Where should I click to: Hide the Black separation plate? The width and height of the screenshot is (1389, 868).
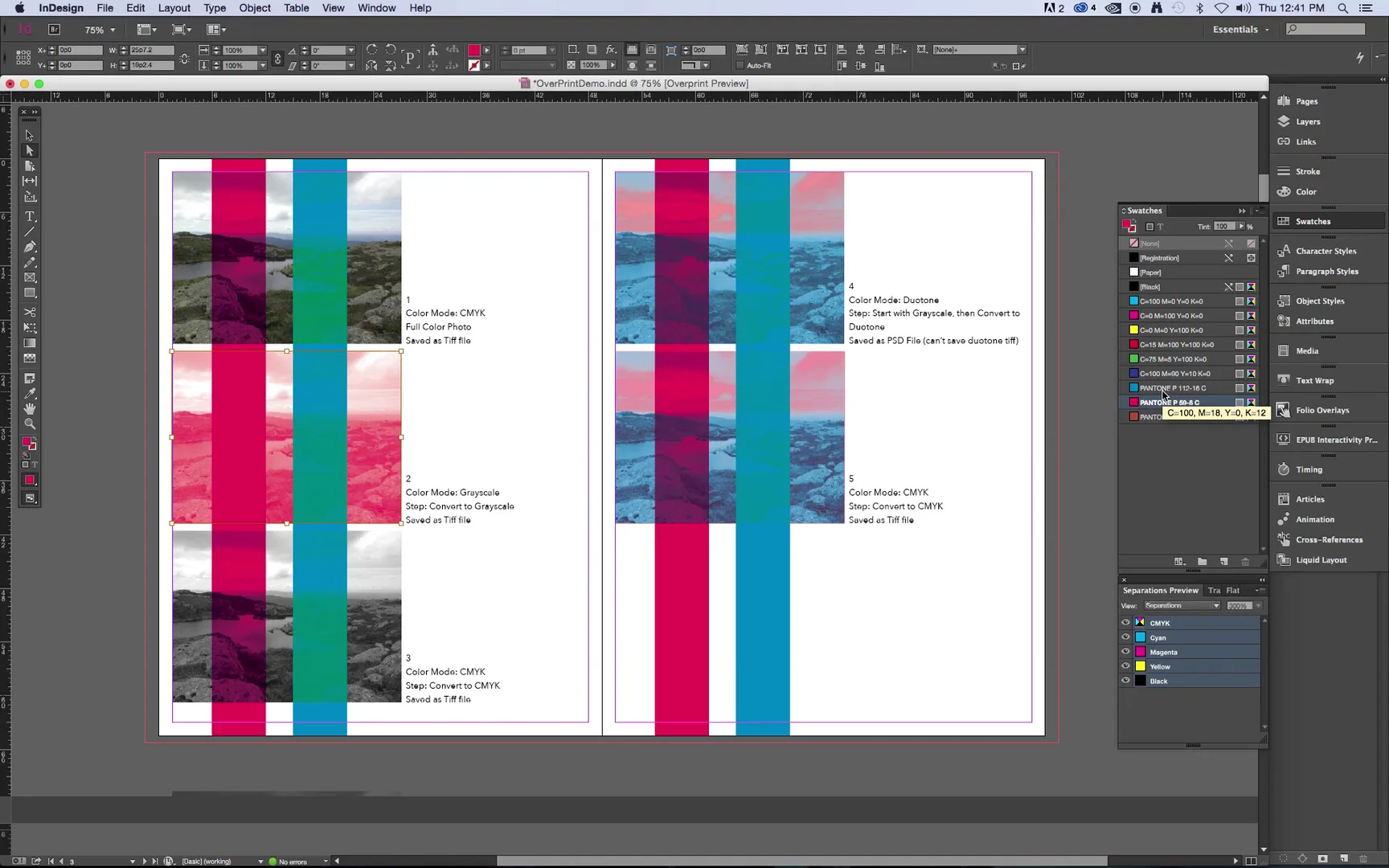(x=1125, y=681)
